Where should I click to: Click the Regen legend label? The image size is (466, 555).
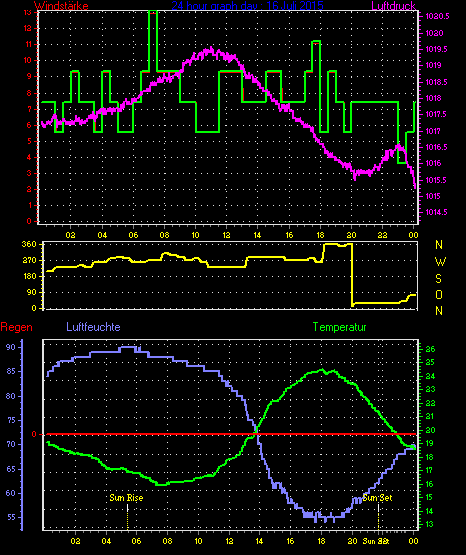[16, 327]
